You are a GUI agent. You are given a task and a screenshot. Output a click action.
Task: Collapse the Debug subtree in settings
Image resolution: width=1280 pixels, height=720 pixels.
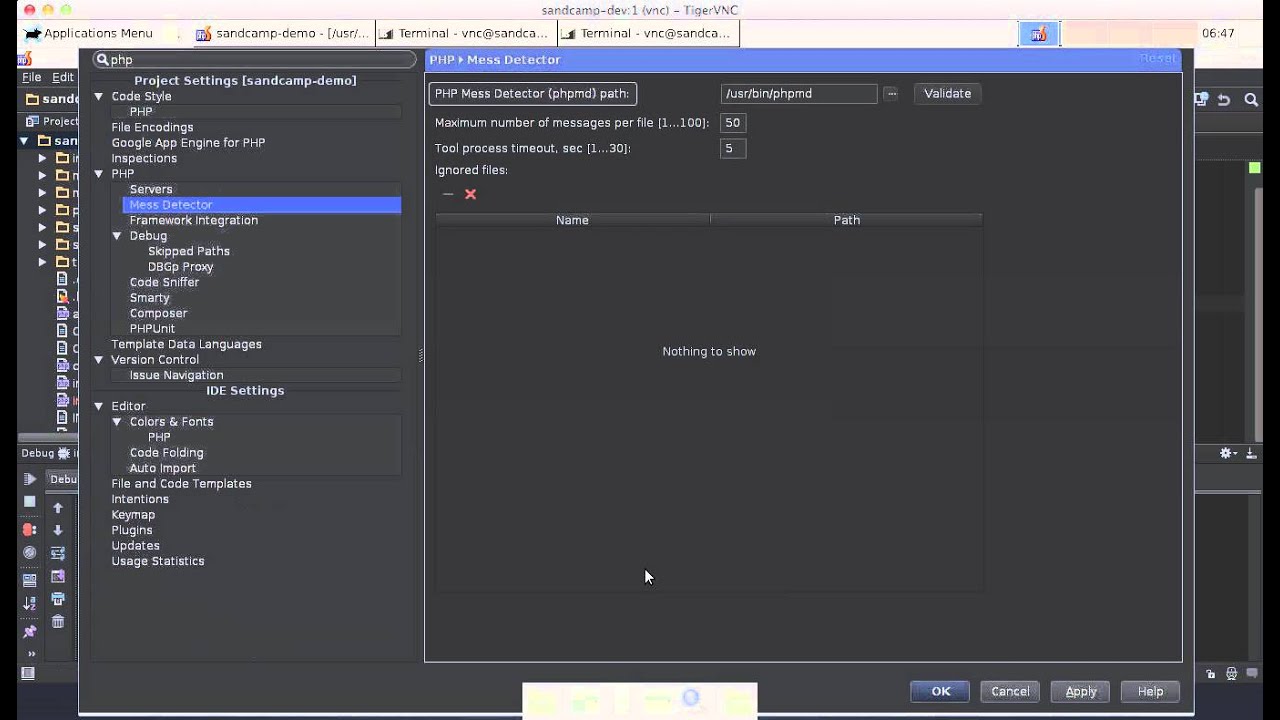(117, 236)
